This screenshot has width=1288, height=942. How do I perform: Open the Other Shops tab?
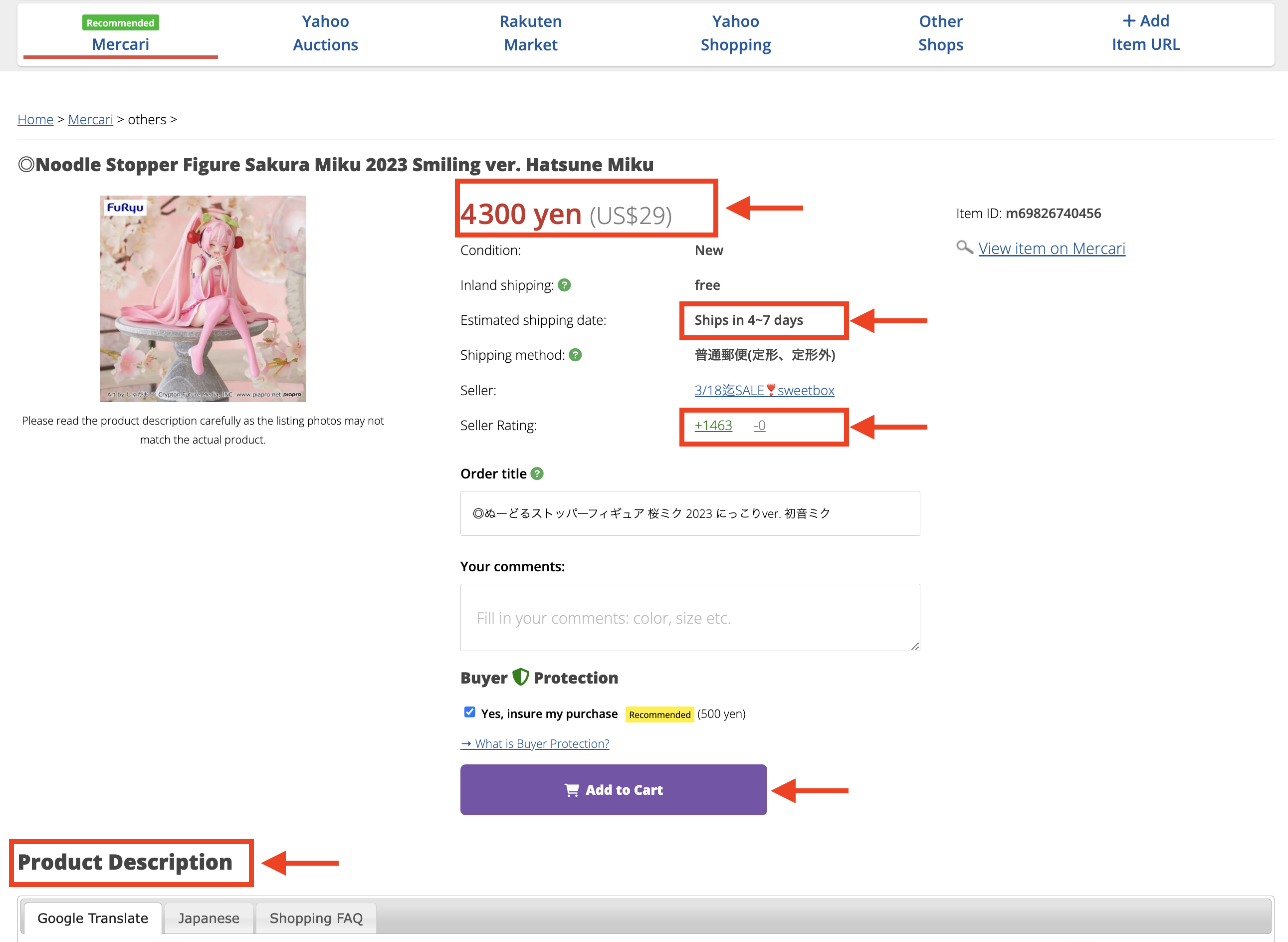tap(940, 33)
